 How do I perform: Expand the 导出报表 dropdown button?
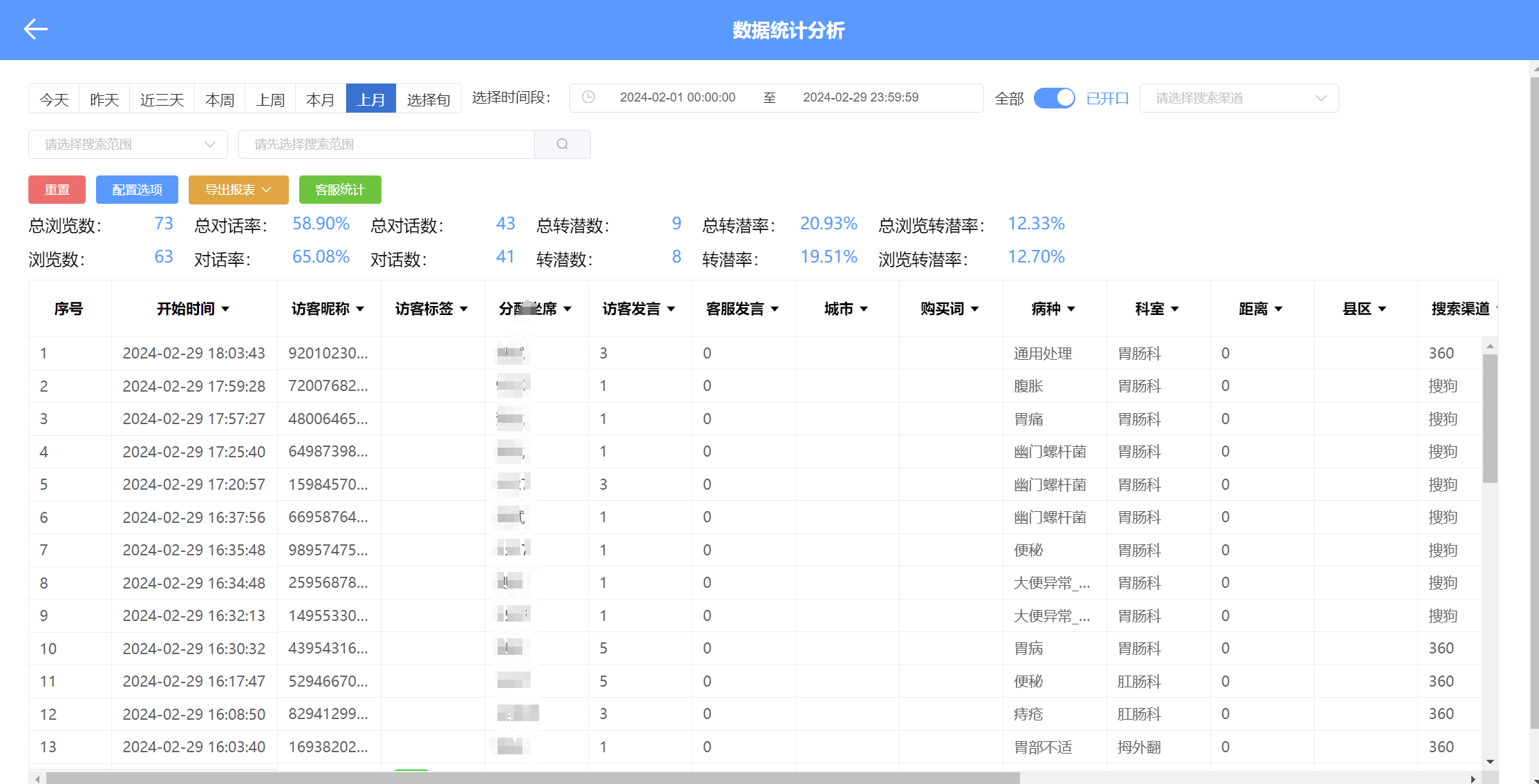click(x=238, y=190)
